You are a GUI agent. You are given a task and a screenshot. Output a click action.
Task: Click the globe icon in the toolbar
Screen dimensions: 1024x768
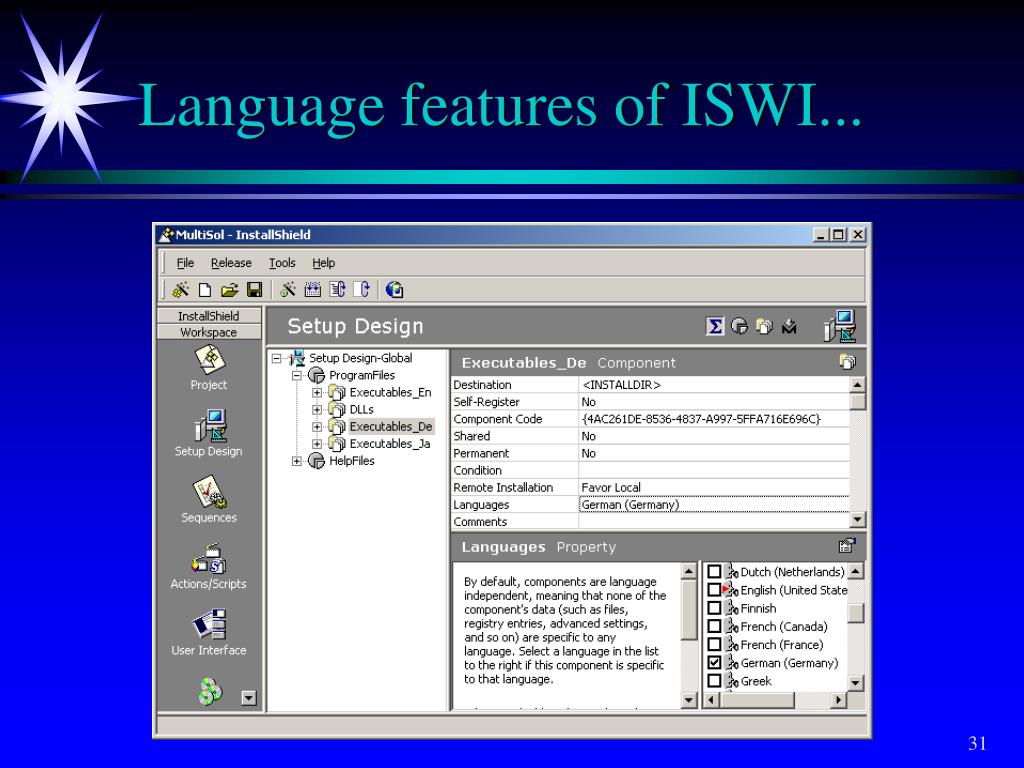click(x=394, y=289)
